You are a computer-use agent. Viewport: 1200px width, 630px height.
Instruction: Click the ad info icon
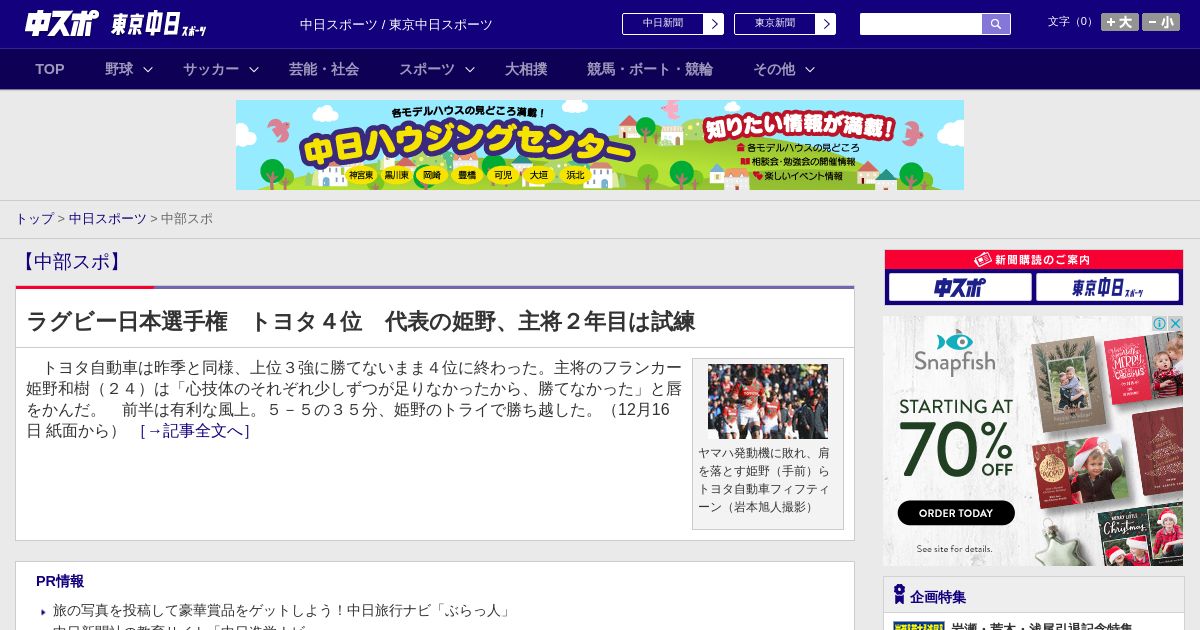click(x=1161, y=324)
